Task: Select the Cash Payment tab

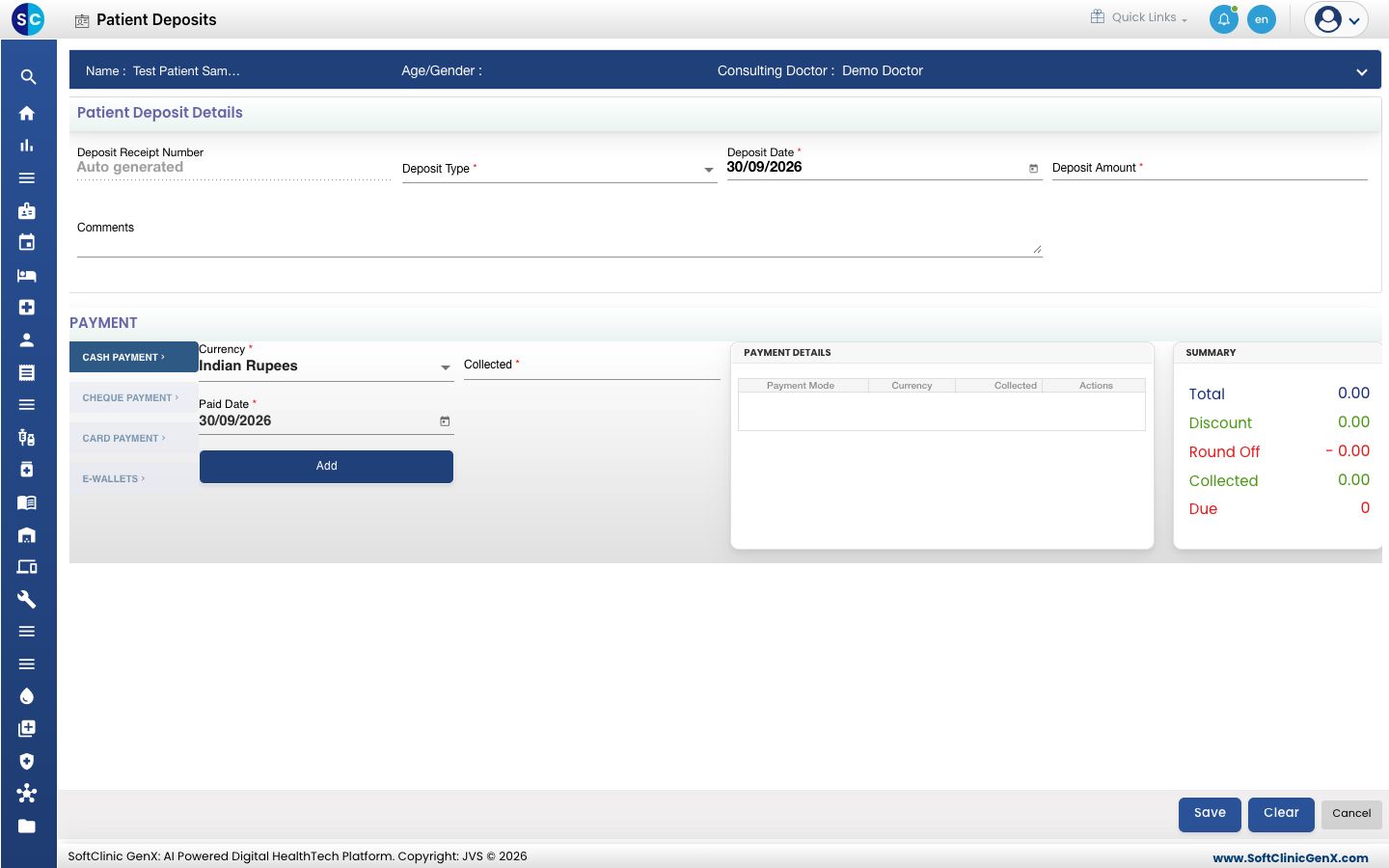Action: (133, 357)
